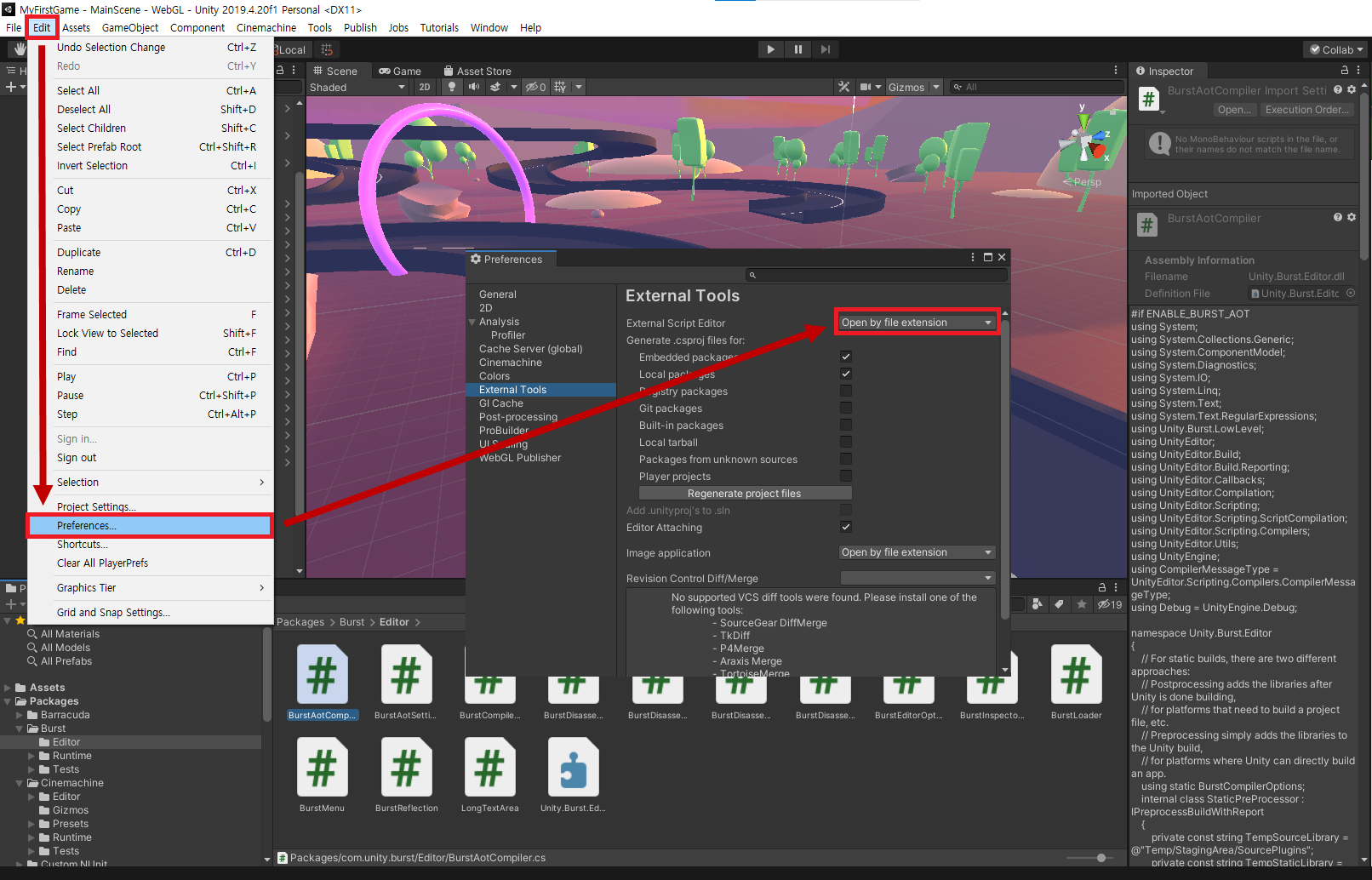
Task: Open the search by type filter icon
Action: [1038, 604]
